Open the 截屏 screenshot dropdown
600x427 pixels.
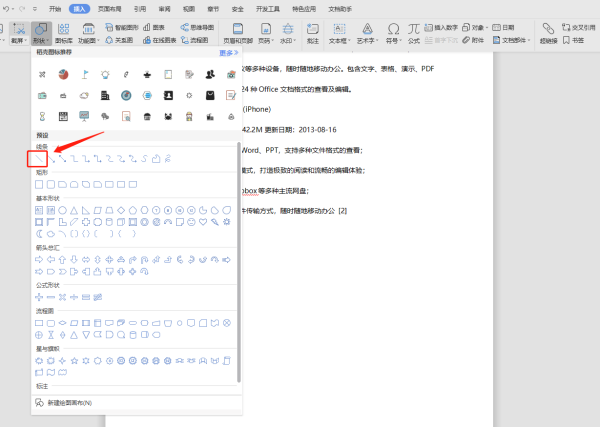pyautogui.click(x=19, y=33)
